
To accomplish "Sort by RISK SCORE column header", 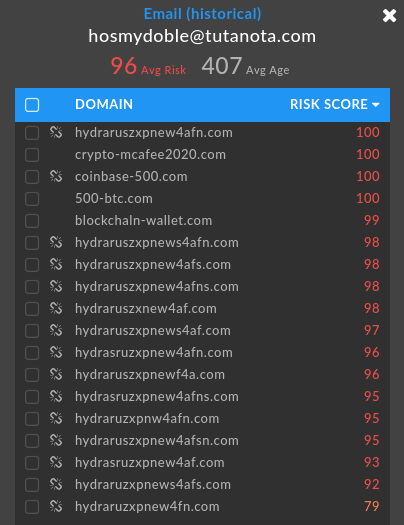I will point(329,104).
